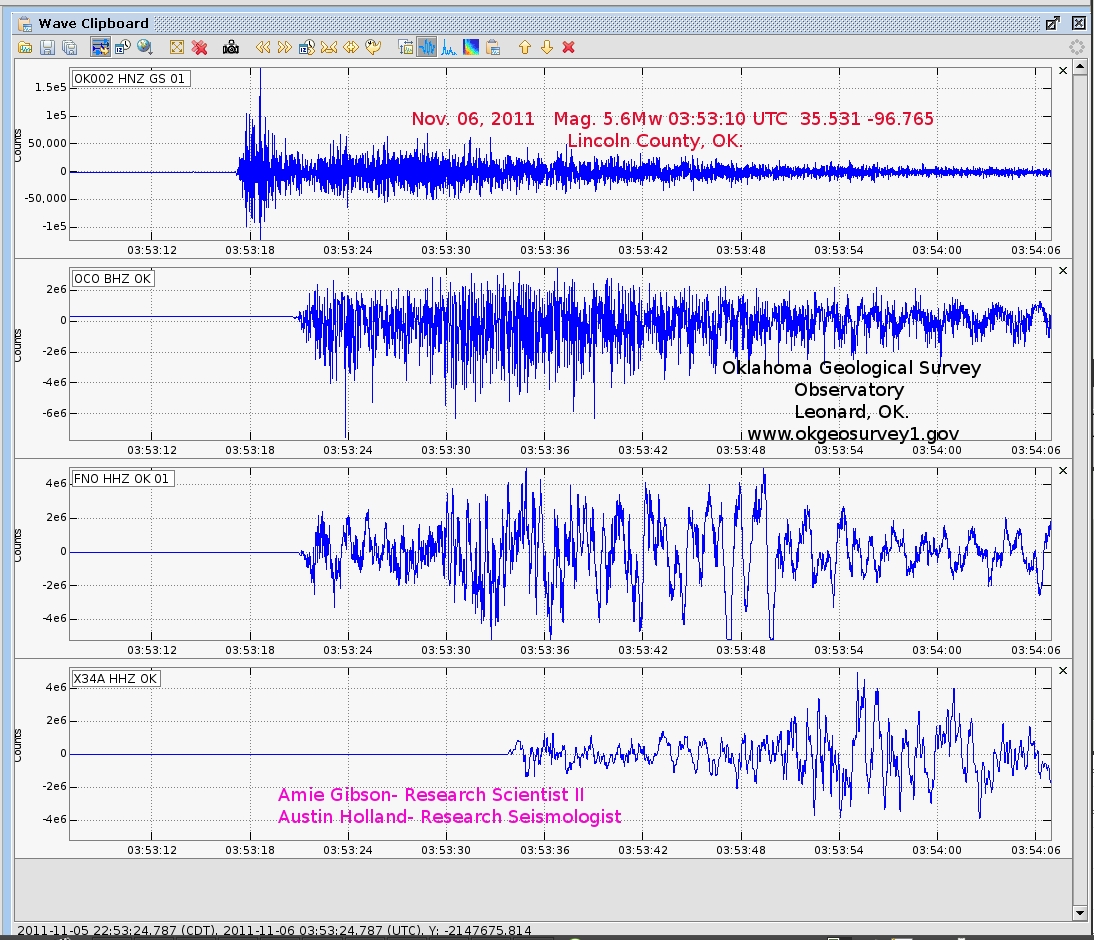The image size is (1094, 940).
Task: Sync channel times across waves
Action: click(x=99, y=47)
